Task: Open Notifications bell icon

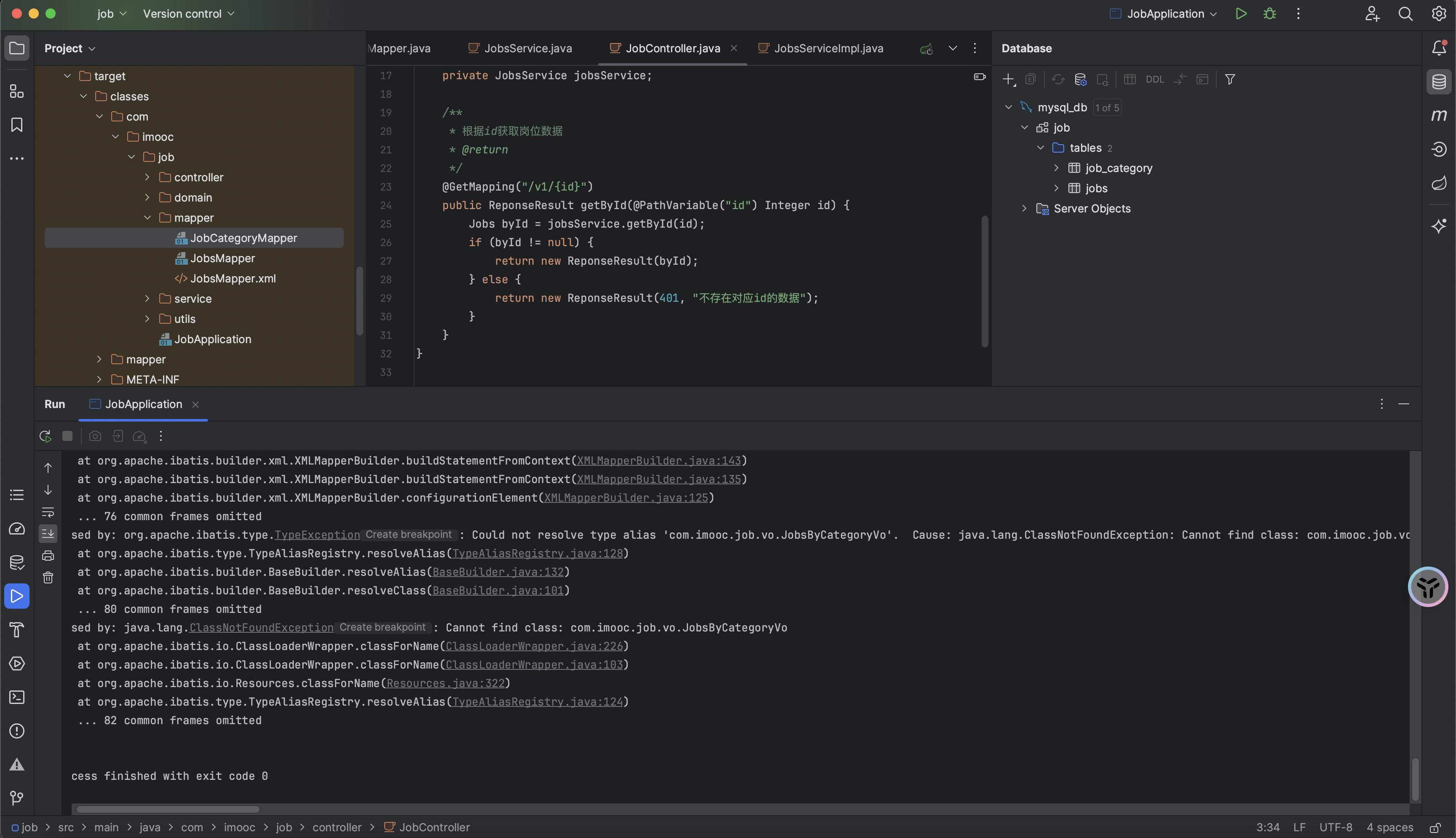Action: (1439, 48)
